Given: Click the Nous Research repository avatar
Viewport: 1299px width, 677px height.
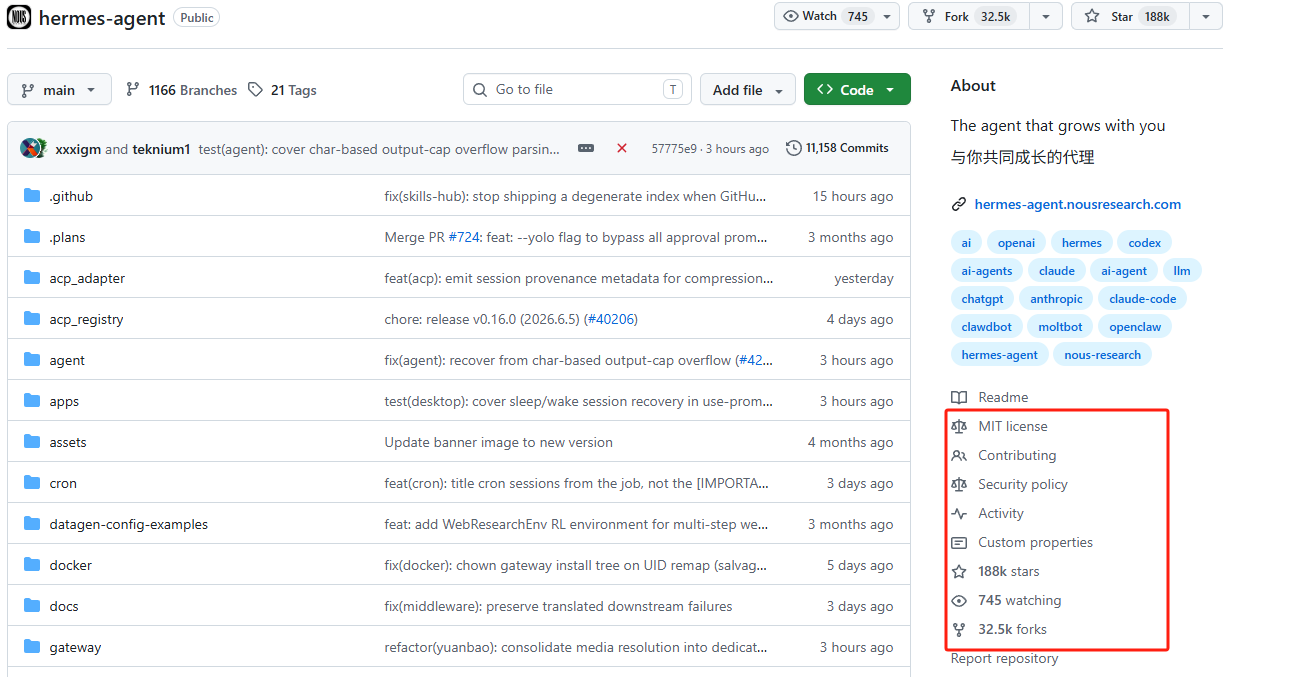Looking at the screenshot, I should [19, 17].
